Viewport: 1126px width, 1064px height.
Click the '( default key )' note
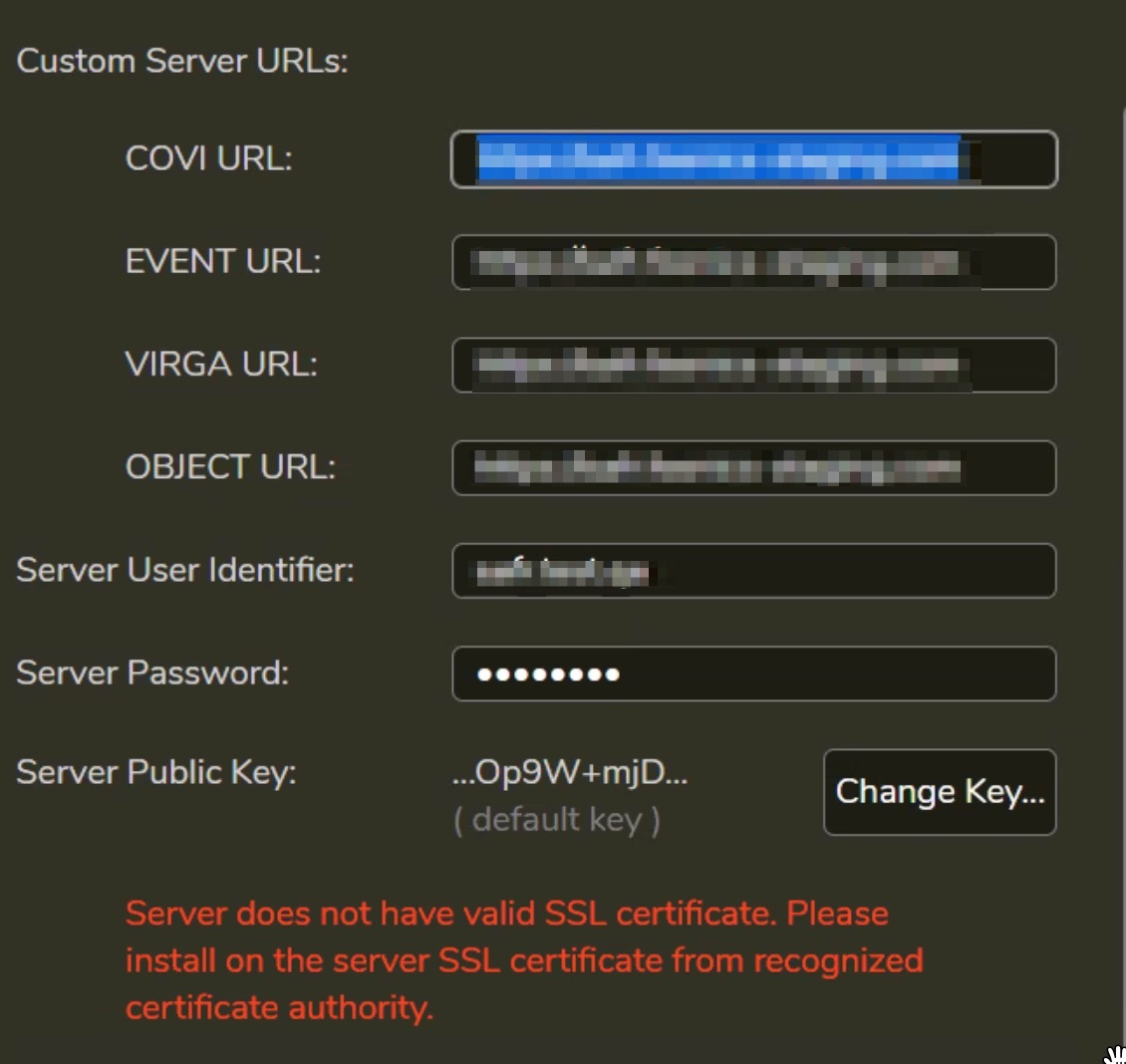click(556, 820)
